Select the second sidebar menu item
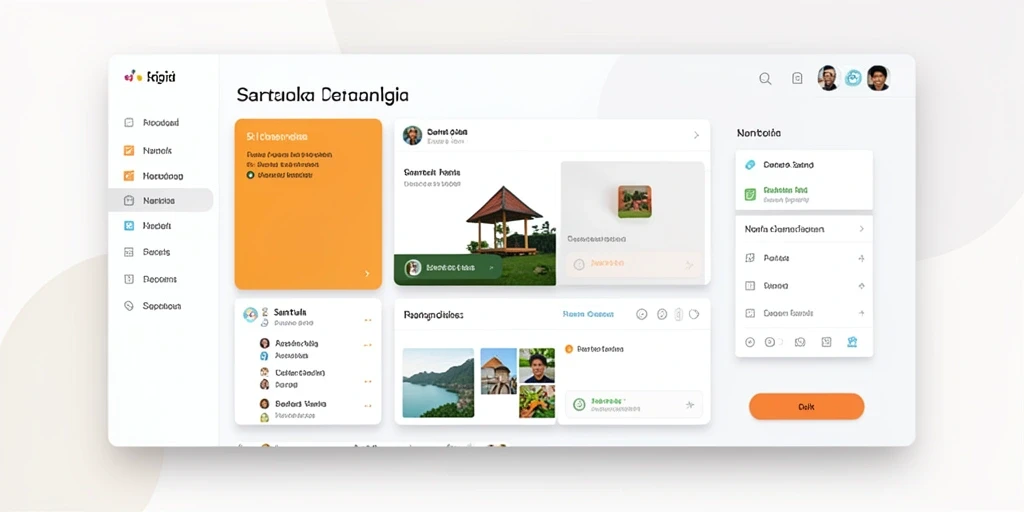This screenshot has height=512, width=1024. (x=160, y=150)
